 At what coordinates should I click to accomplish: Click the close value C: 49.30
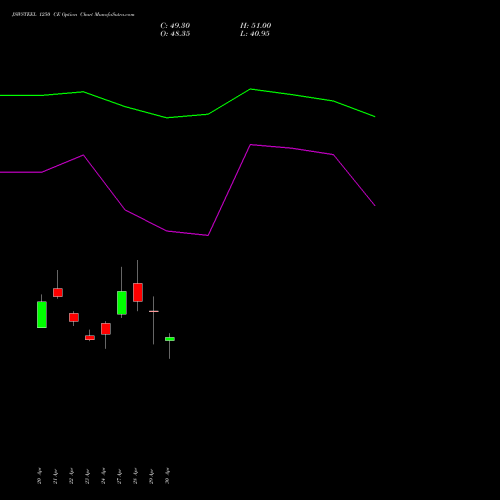coord(175,26)
